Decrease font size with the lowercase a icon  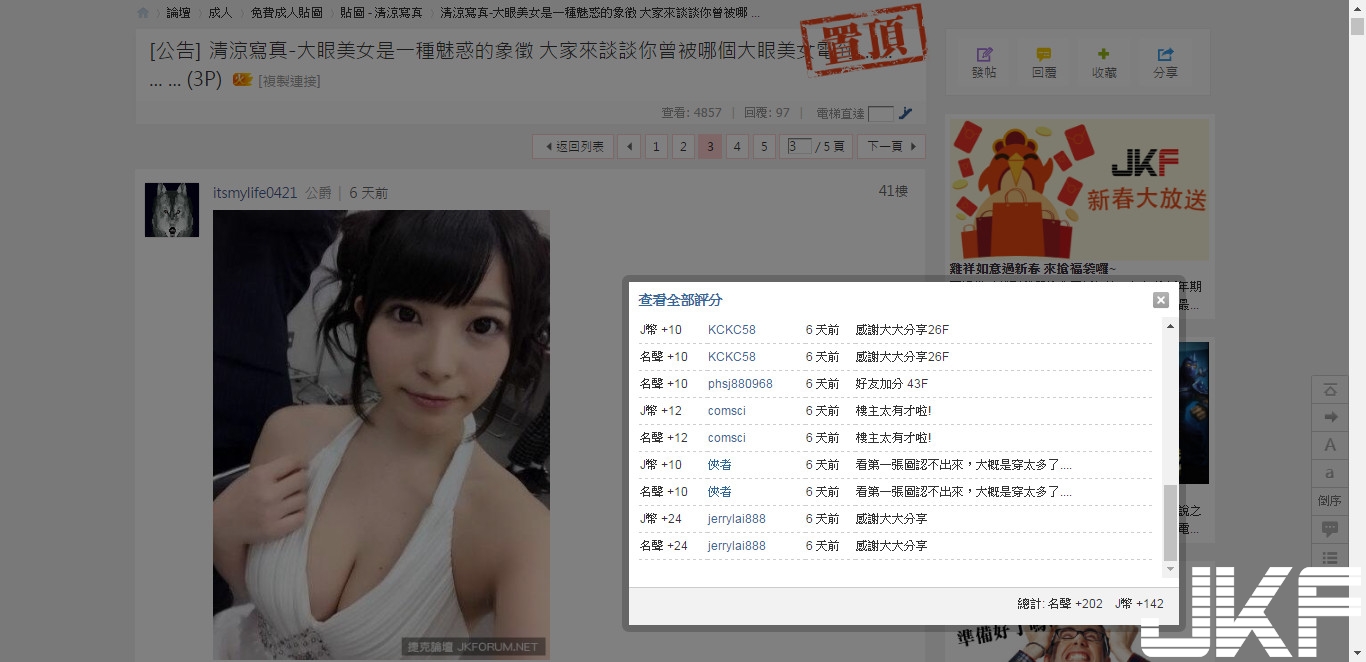pyautogui.click(x=1330, y=474)
